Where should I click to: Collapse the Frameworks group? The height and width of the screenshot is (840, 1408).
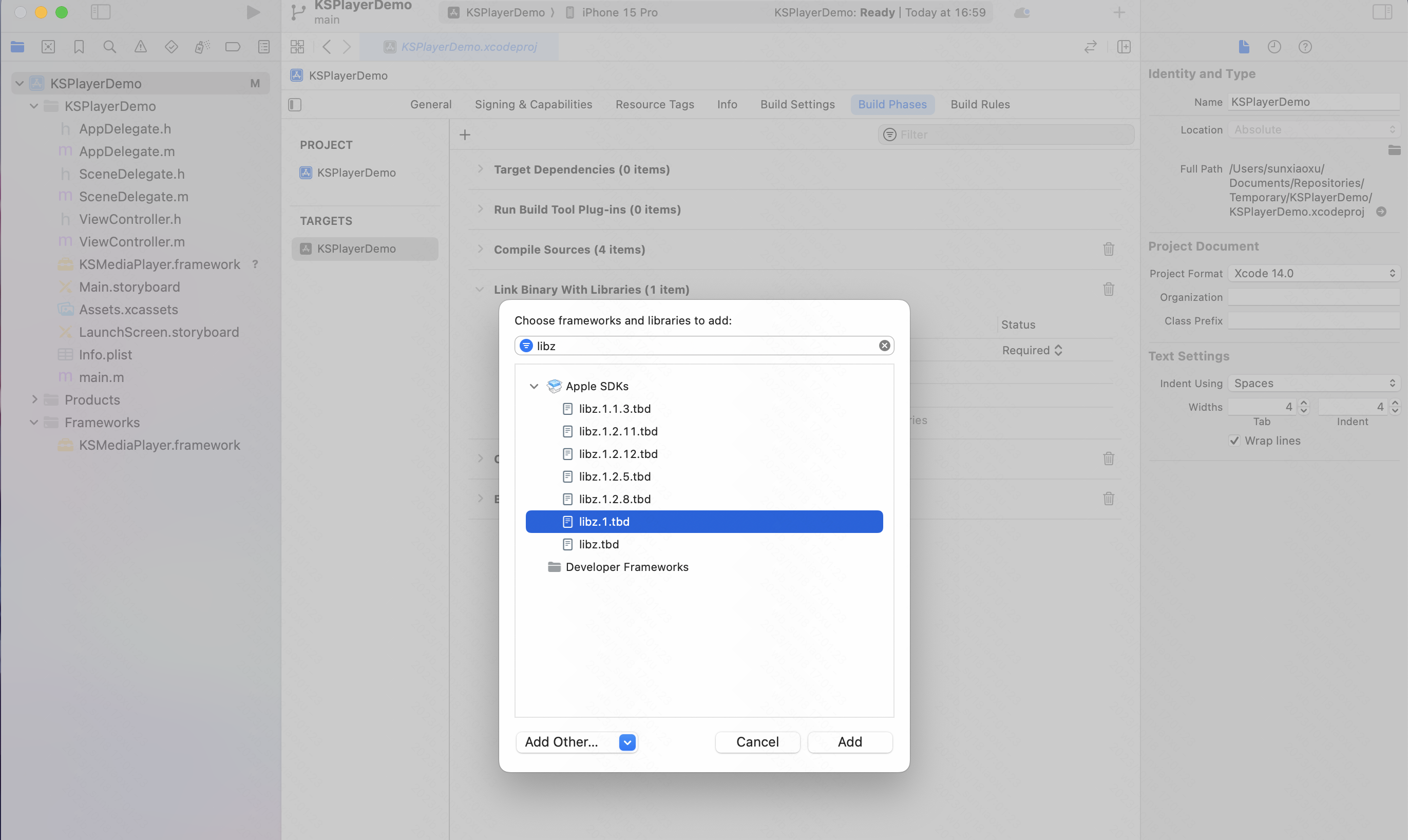click(x=34, y=422)
